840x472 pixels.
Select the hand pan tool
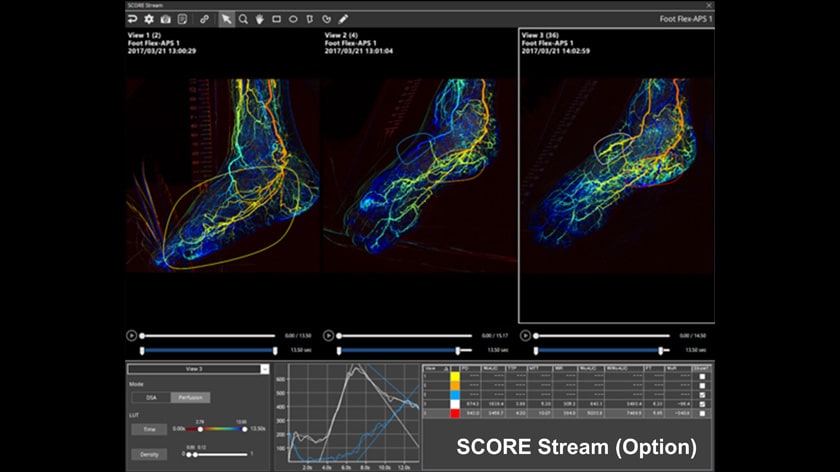260,19
